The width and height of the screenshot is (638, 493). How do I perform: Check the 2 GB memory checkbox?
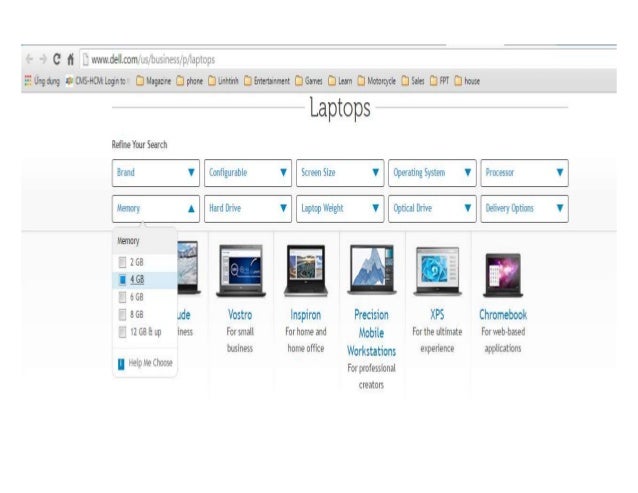pyautogui.click(x=122, y=262)
